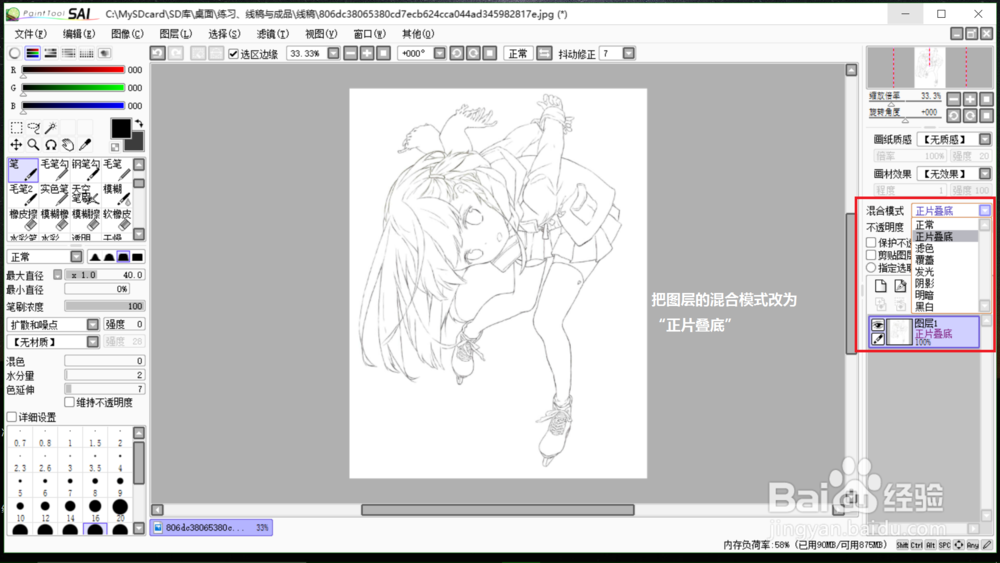Create new layer icon in layer panel

pos(880,286)
